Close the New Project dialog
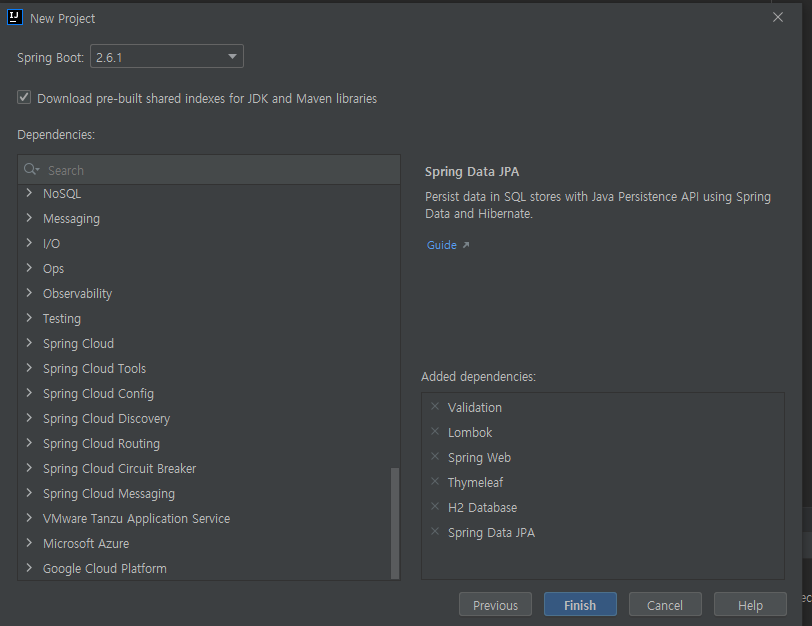 point(778,18)
